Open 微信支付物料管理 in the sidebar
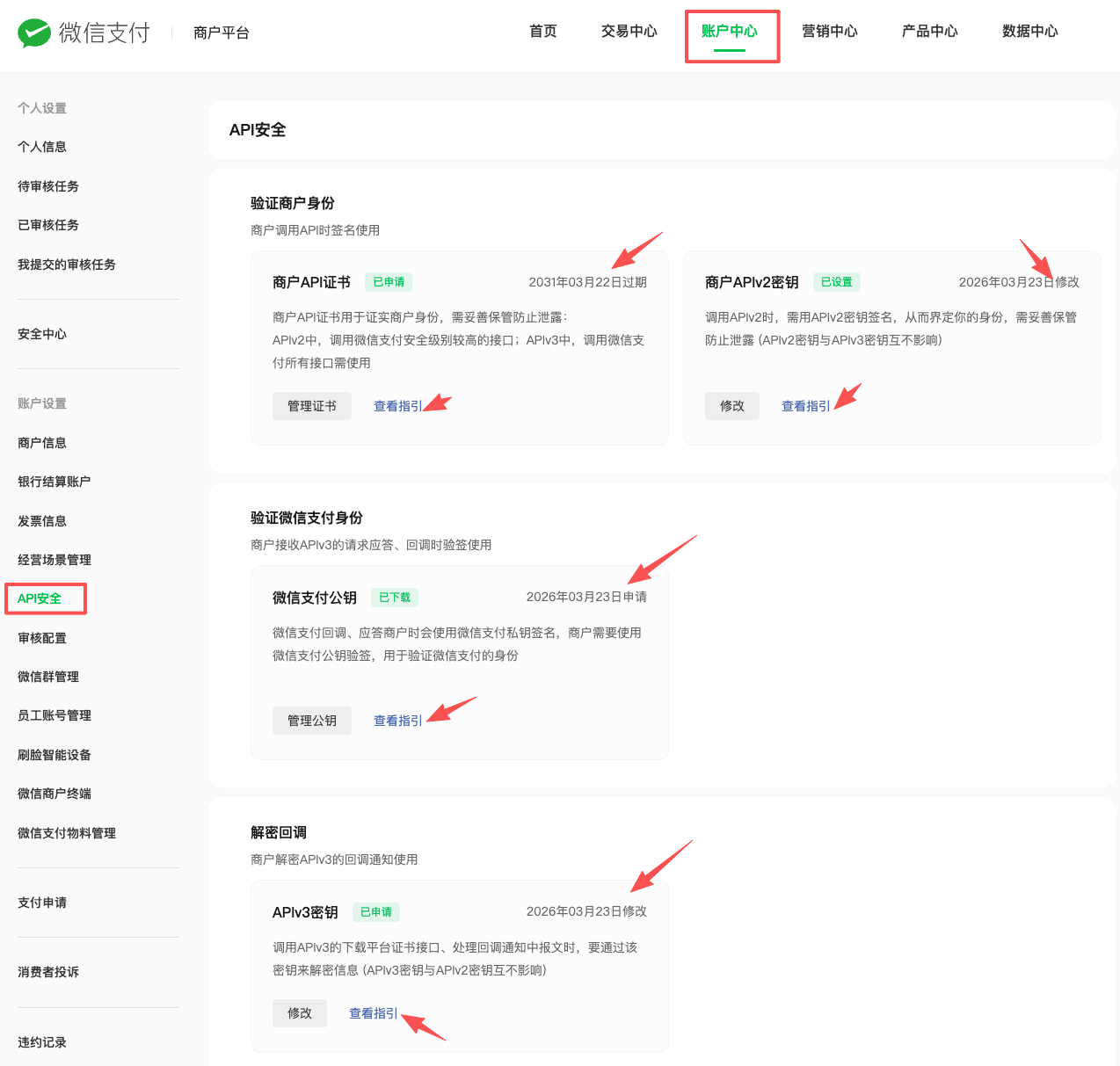The width and height of the screenshot is (1120, 1066). 67,833
